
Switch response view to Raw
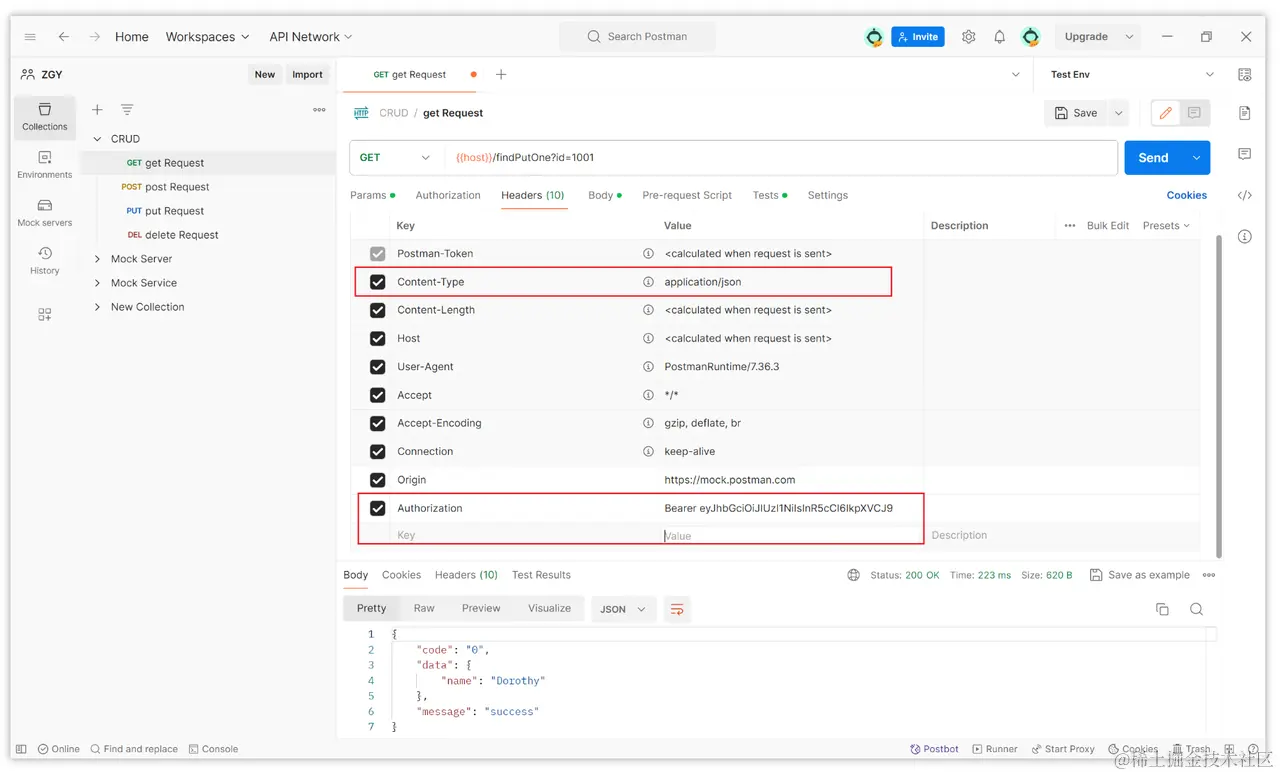[x=424, y=608]
